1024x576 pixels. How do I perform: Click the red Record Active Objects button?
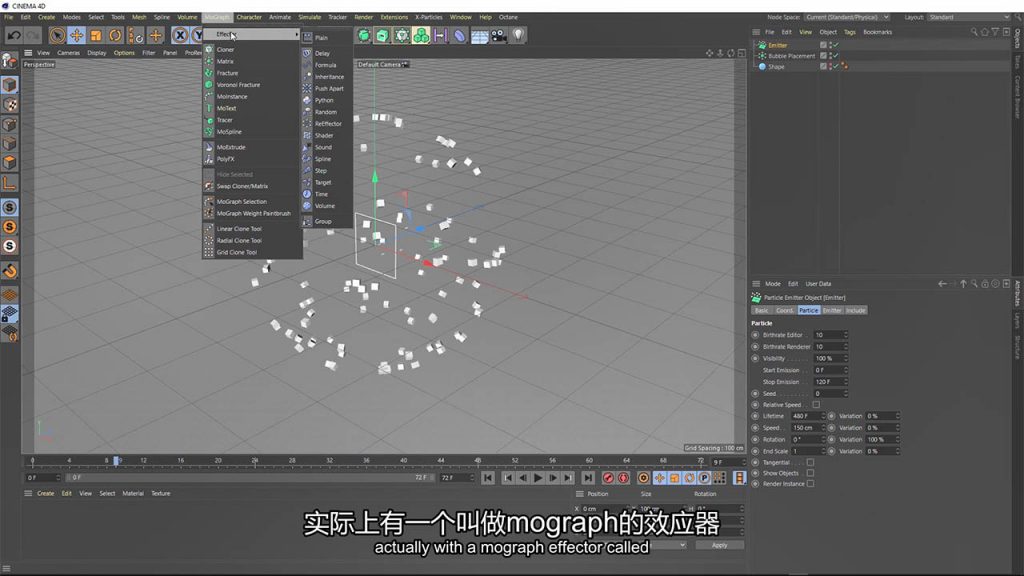click(608, 478)
